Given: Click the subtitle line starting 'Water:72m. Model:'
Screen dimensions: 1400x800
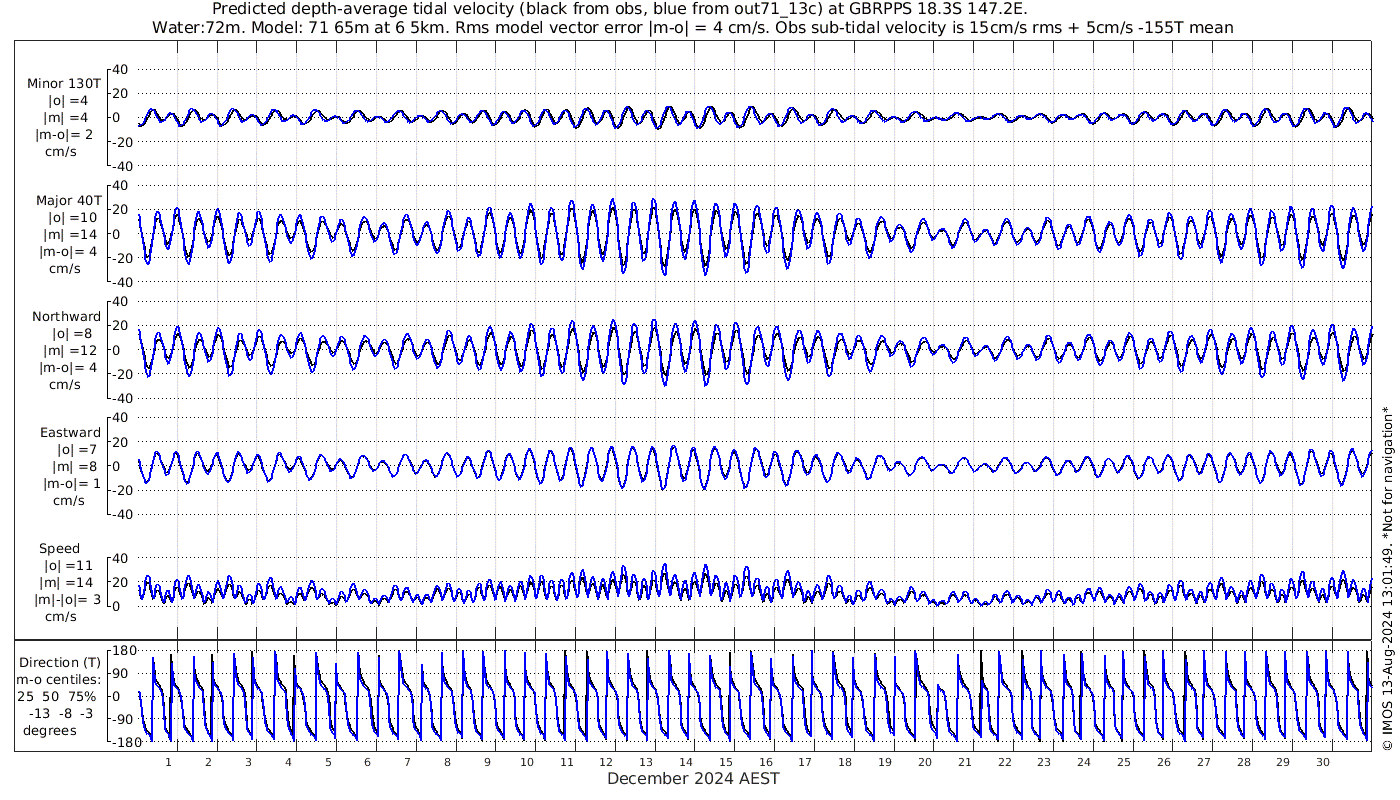Looking at the screenshot, I should click(x=692, y=27).
